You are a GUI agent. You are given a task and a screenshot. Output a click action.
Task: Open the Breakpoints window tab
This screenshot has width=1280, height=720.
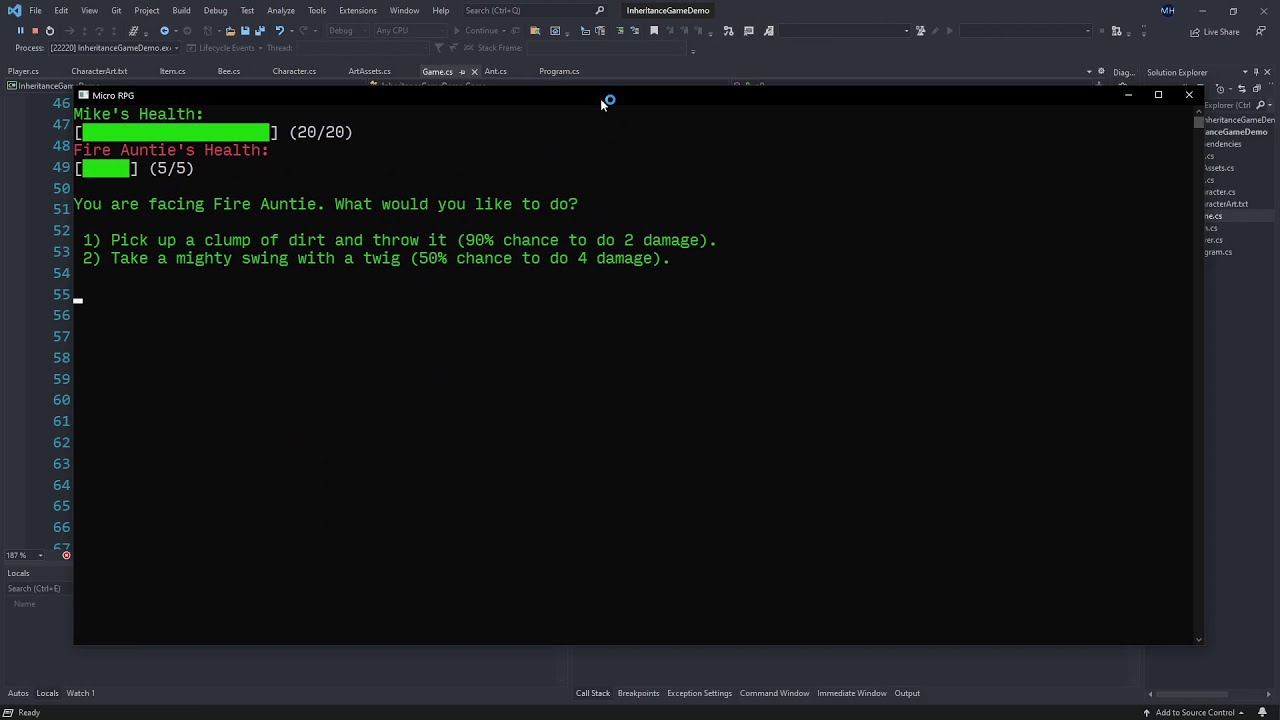[638, 693]
